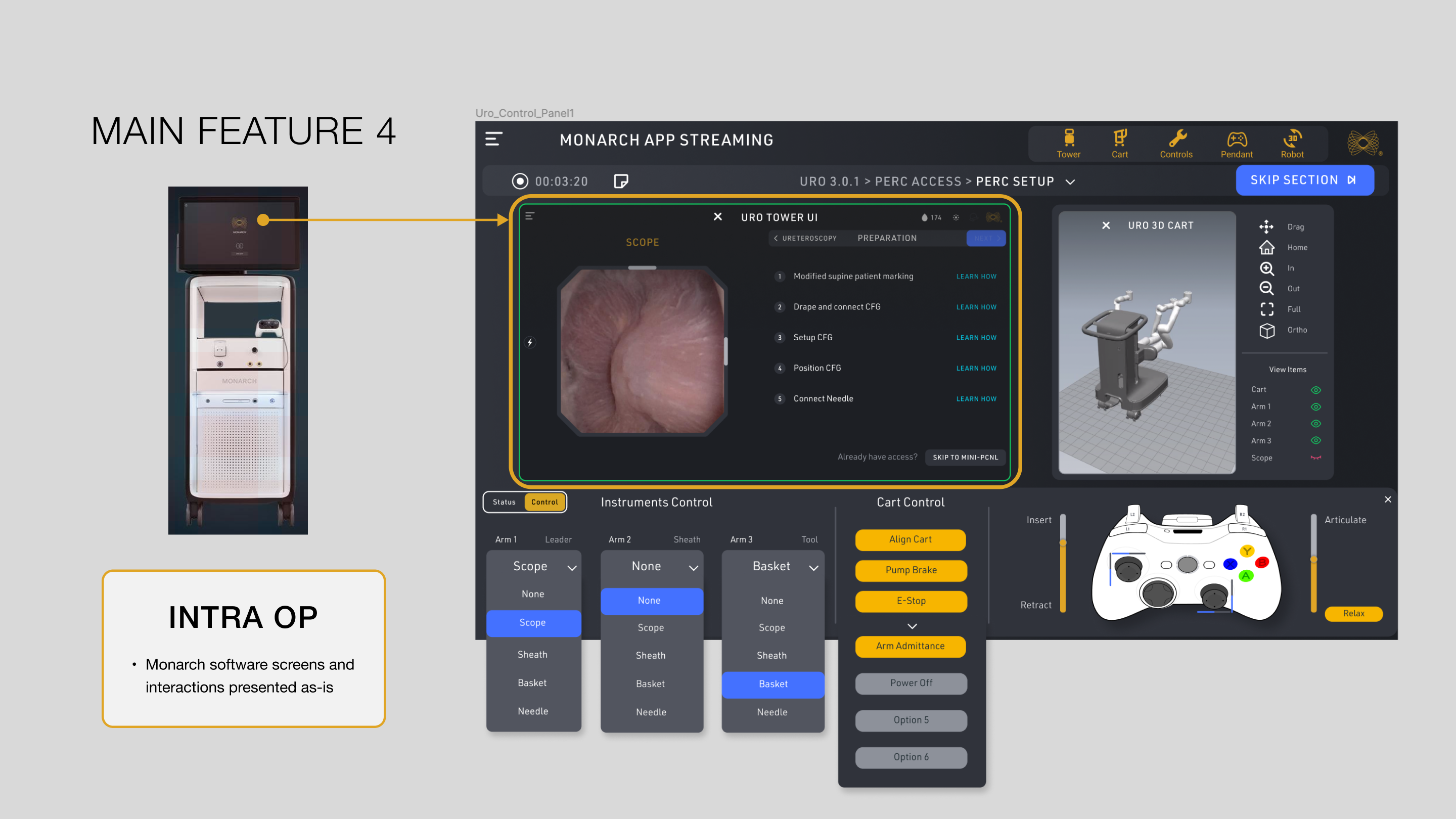Switch to Control mode
Screen dimensions: 1456x819
(x=544, y=502)
